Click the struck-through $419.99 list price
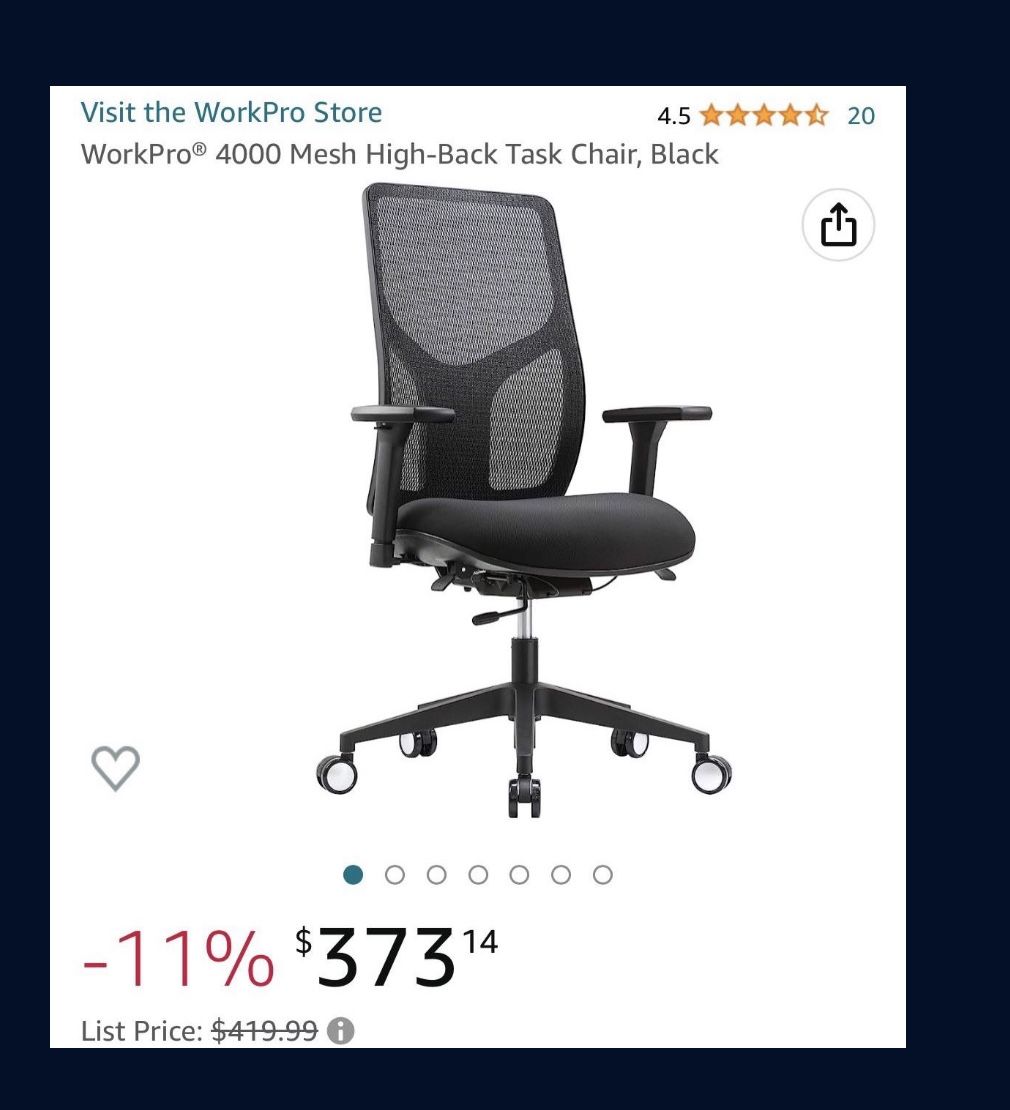The image size is (1010, 1110). (265, 1031)
